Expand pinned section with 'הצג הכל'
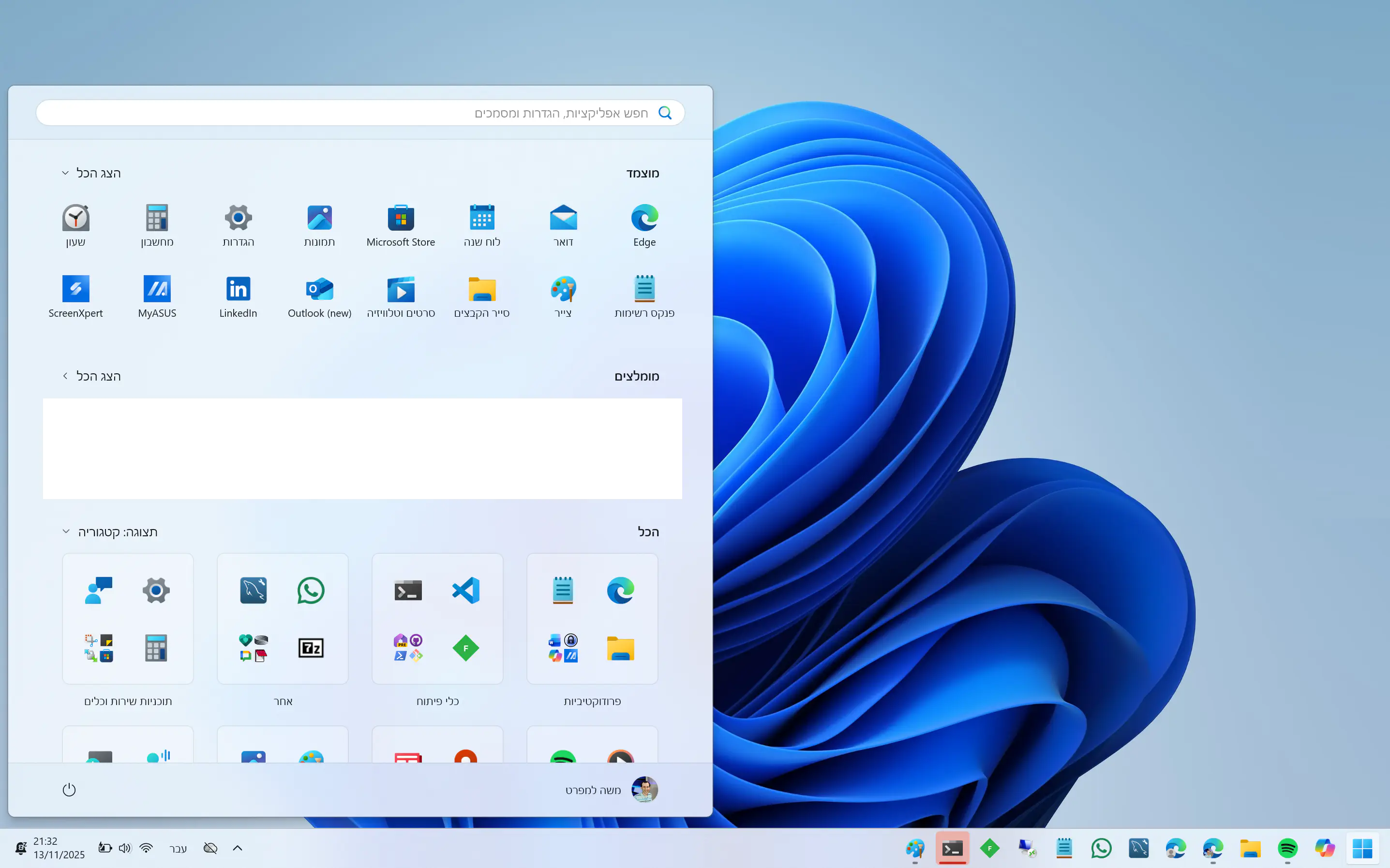 tap(91, 173)
